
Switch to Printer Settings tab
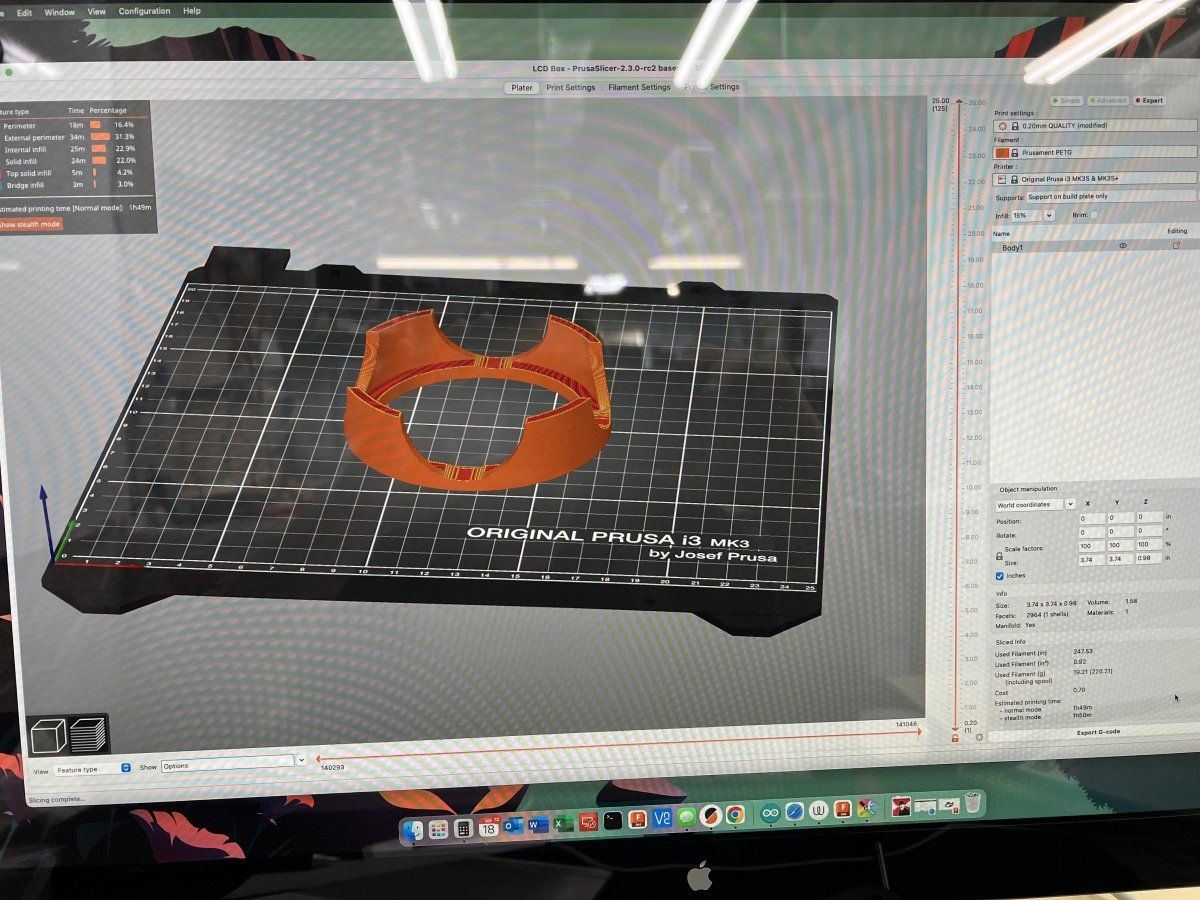pos(711,86)
